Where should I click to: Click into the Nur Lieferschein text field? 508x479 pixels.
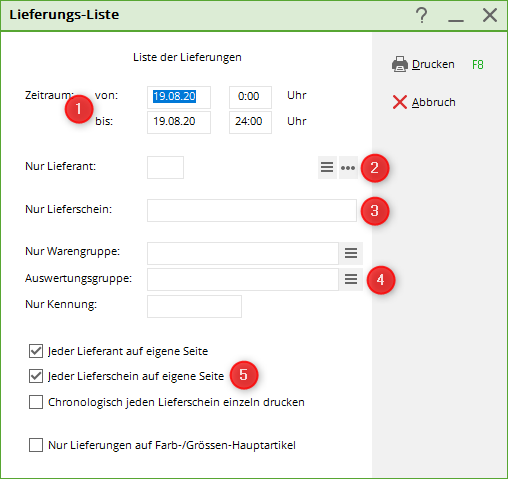tap(252, 210)
